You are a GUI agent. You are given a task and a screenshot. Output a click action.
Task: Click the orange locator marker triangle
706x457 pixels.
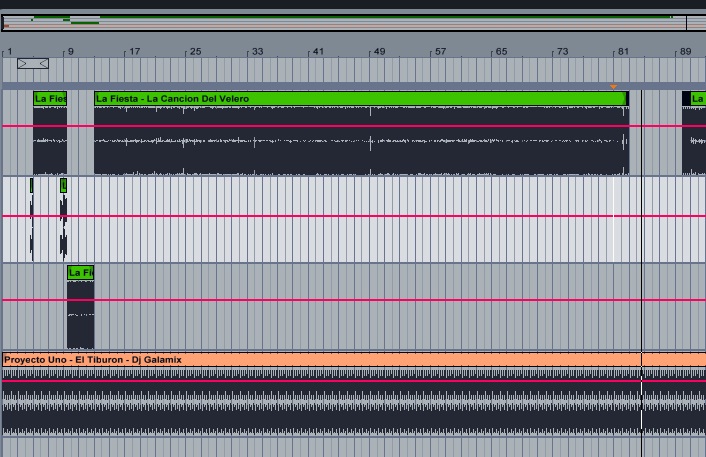613,86
